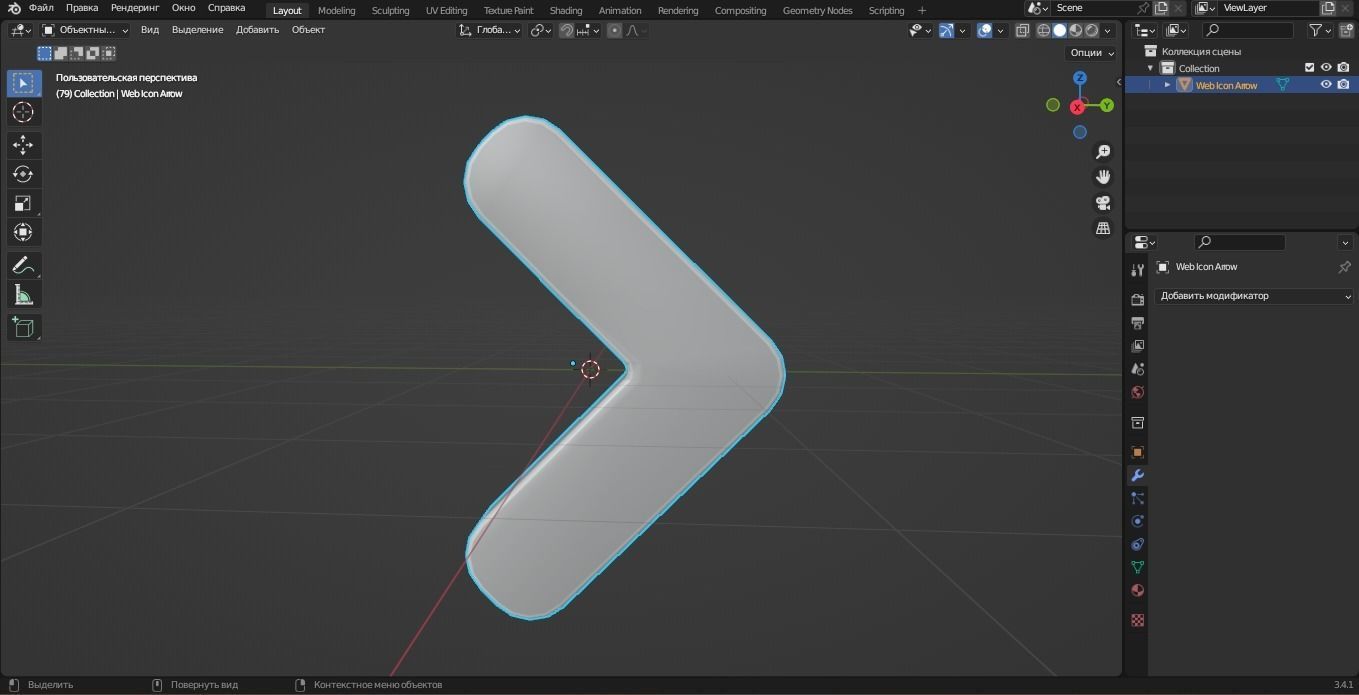This screenshot has height=695, width=1359.
Task: Open the Файл menu
Action: tap(41, 8)
